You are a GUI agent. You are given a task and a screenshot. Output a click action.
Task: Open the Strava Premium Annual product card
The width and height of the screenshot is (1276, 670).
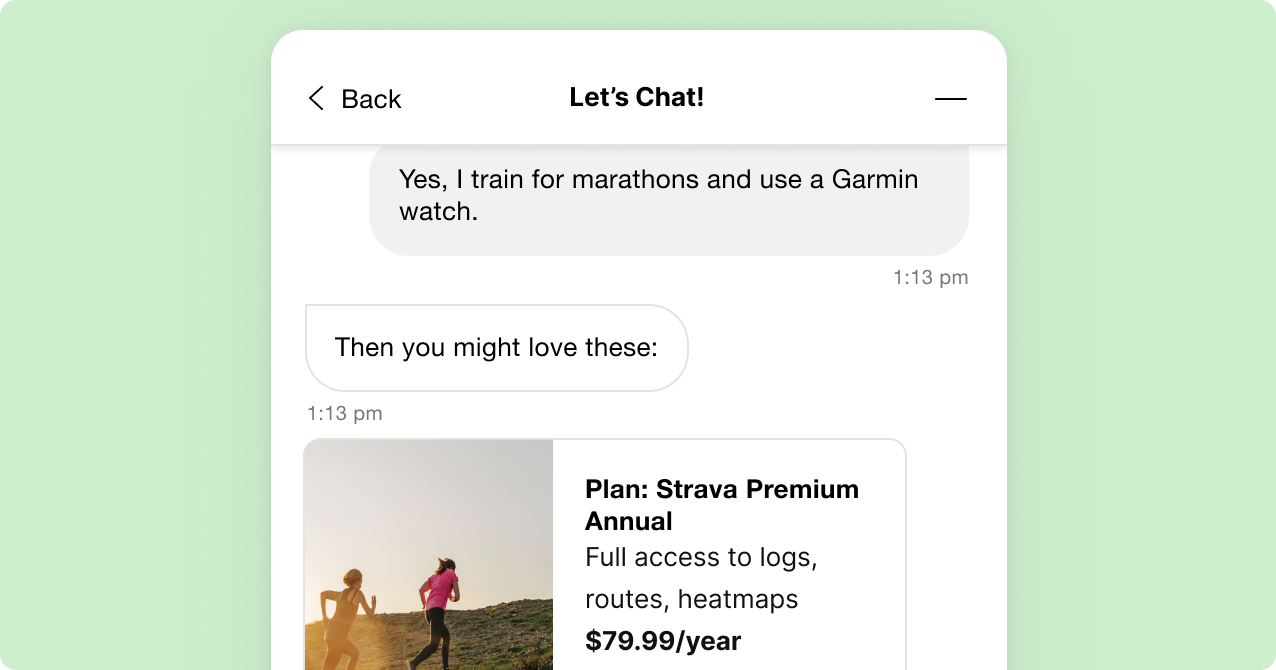tap(604, 555)
